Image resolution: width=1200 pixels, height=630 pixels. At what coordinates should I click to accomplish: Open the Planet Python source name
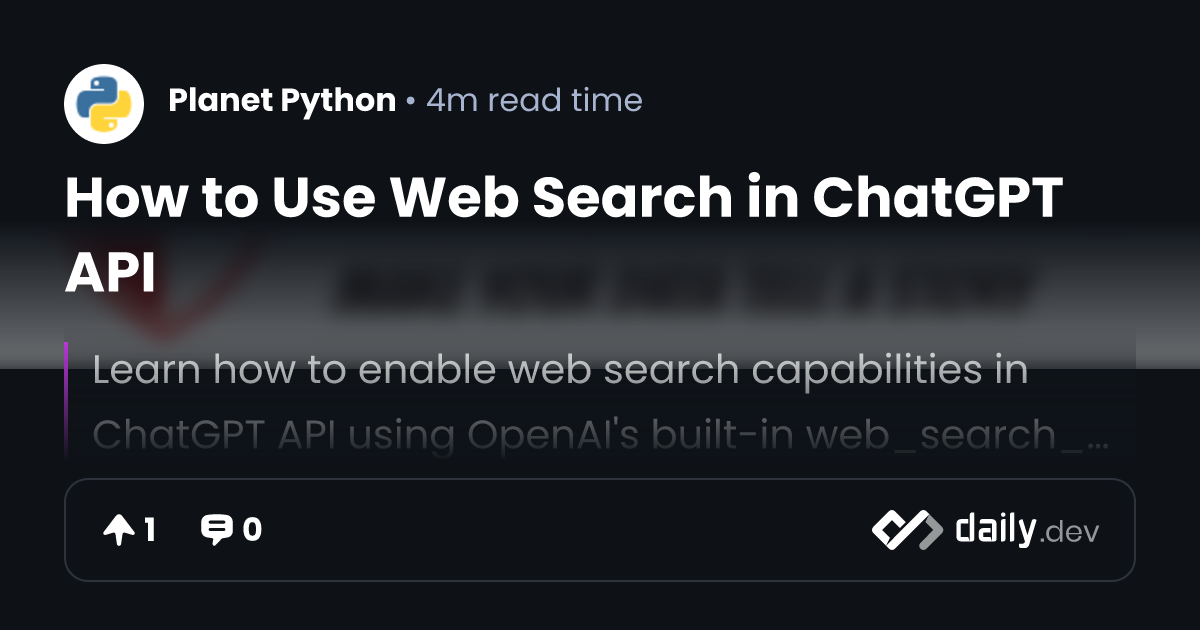pyautogui.click(x=282, y=100)
